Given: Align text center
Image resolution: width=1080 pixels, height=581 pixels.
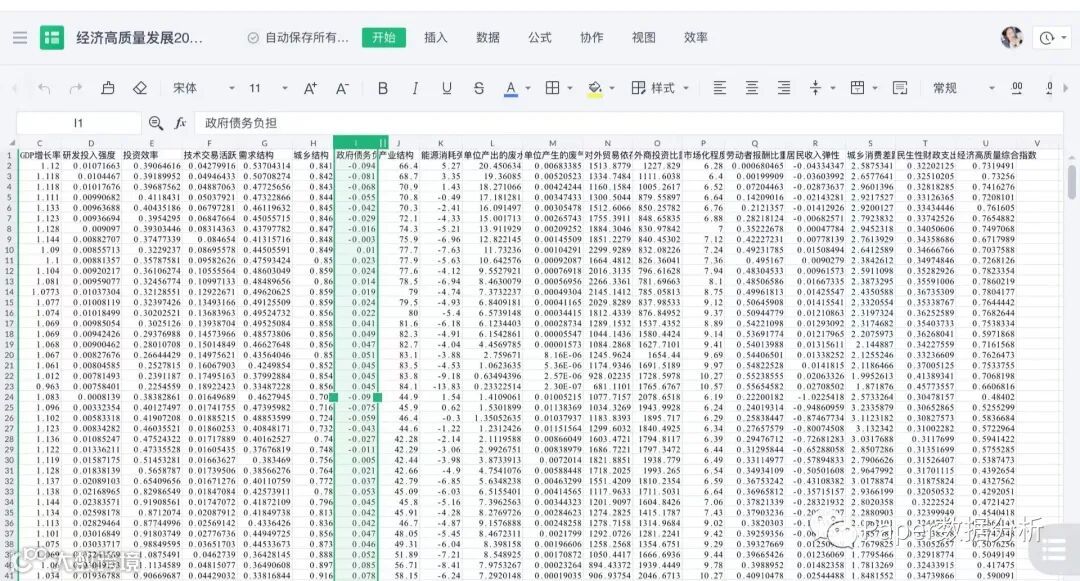Looking at the screenshot, I should [752, 88].
